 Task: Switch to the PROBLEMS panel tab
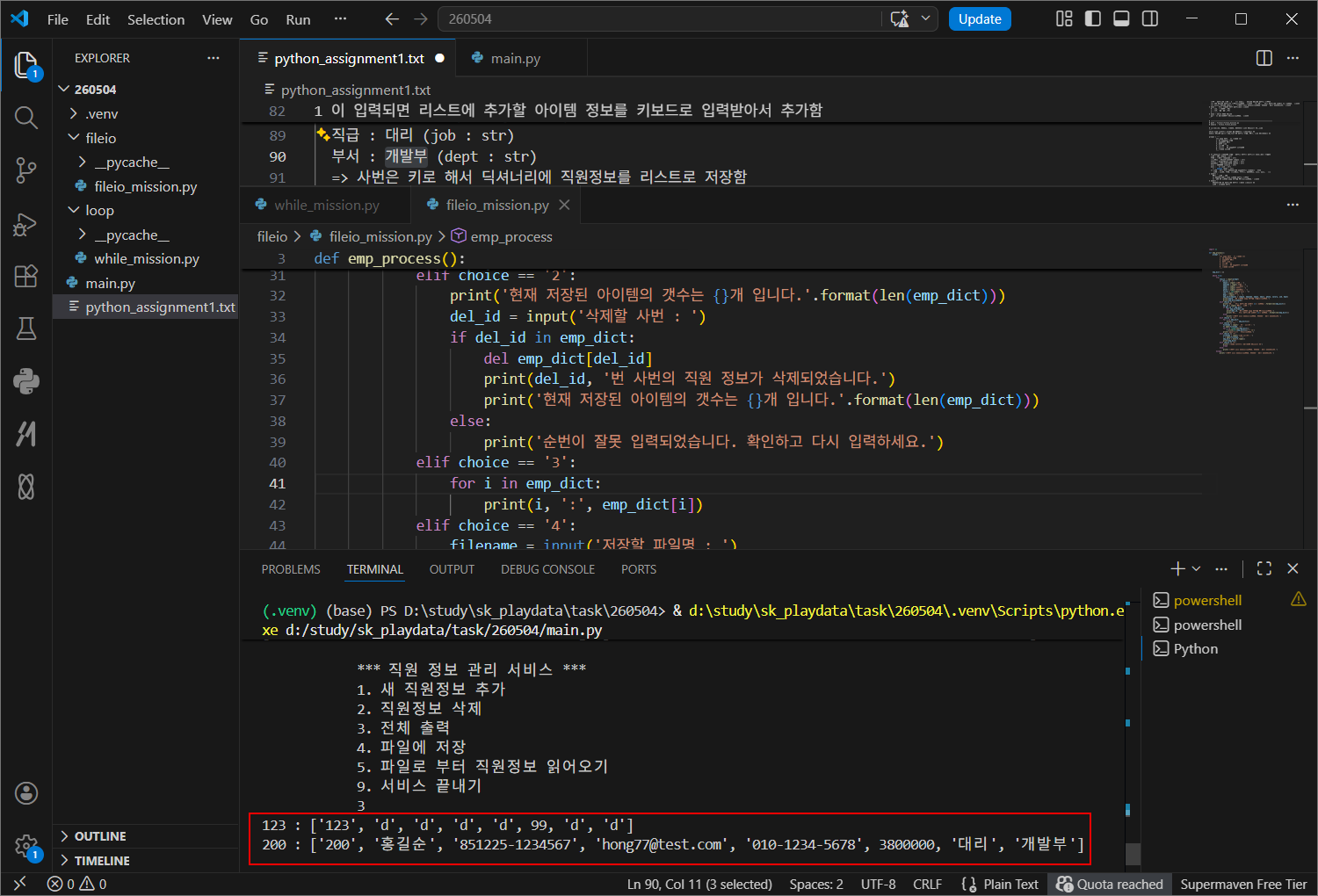coord(291,569)
